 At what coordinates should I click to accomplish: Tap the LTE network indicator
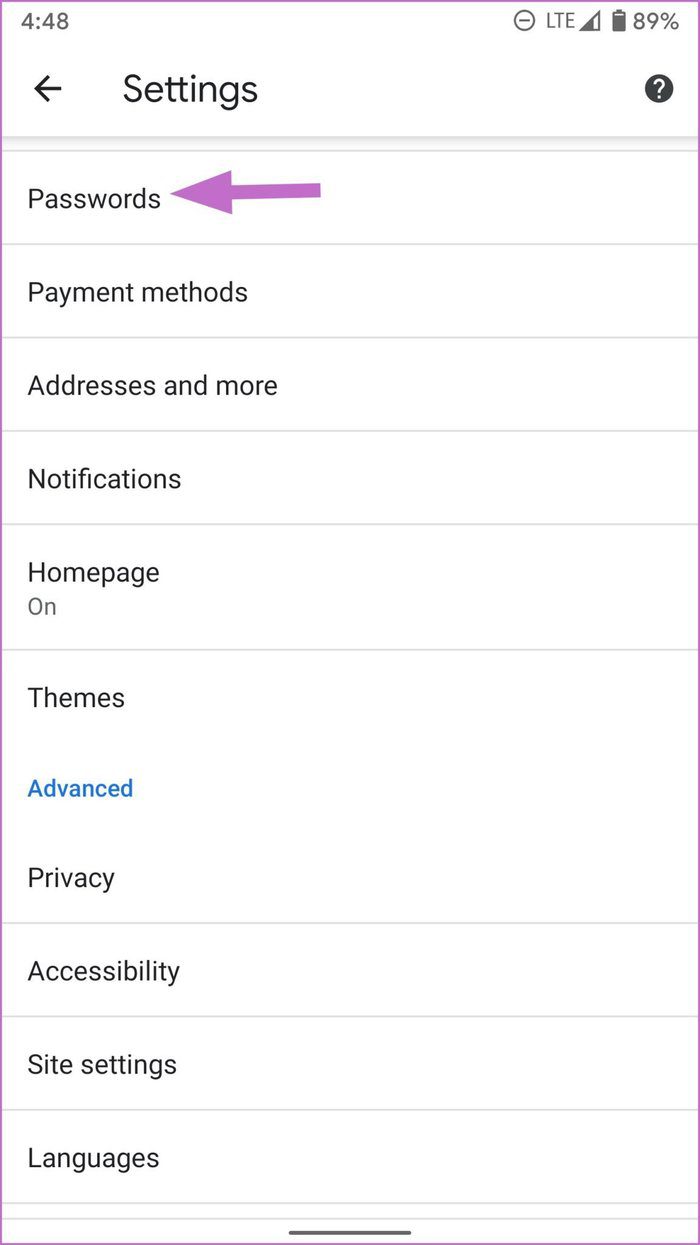coord(559,21)
